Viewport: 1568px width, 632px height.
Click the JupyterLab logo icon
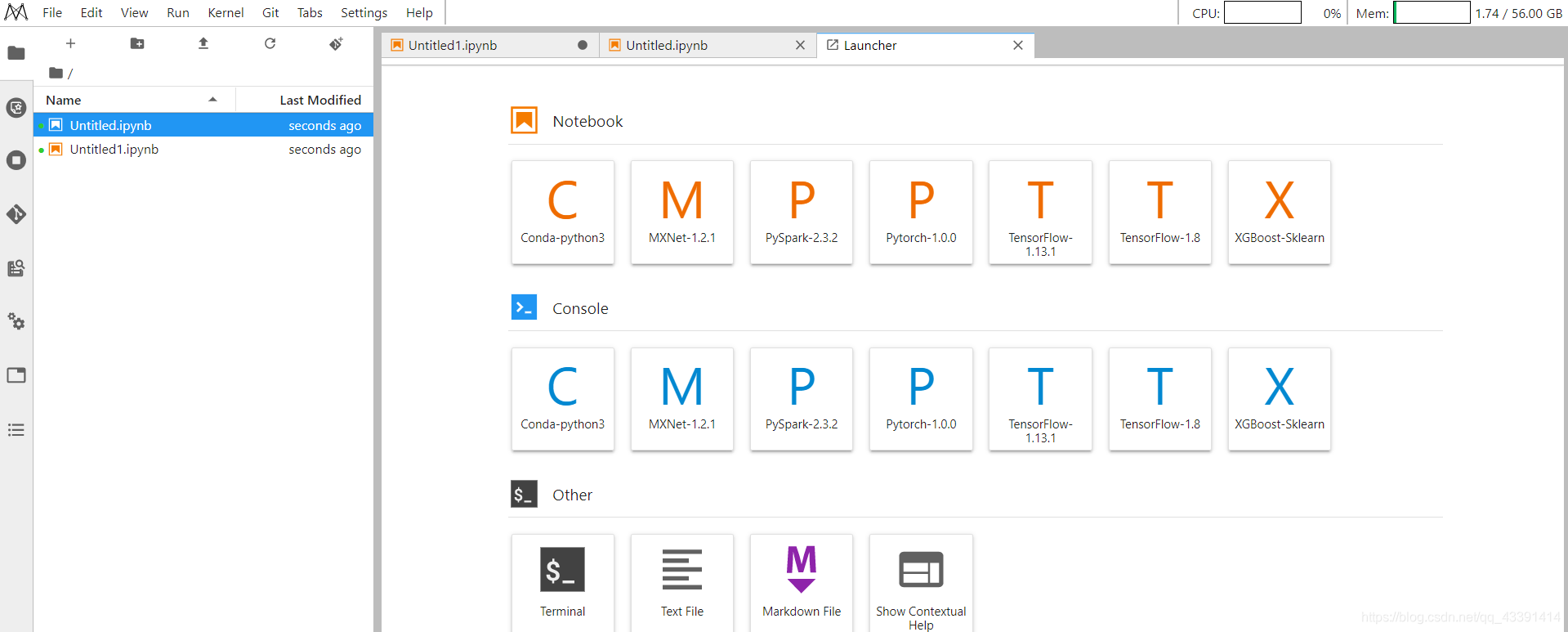16,12
